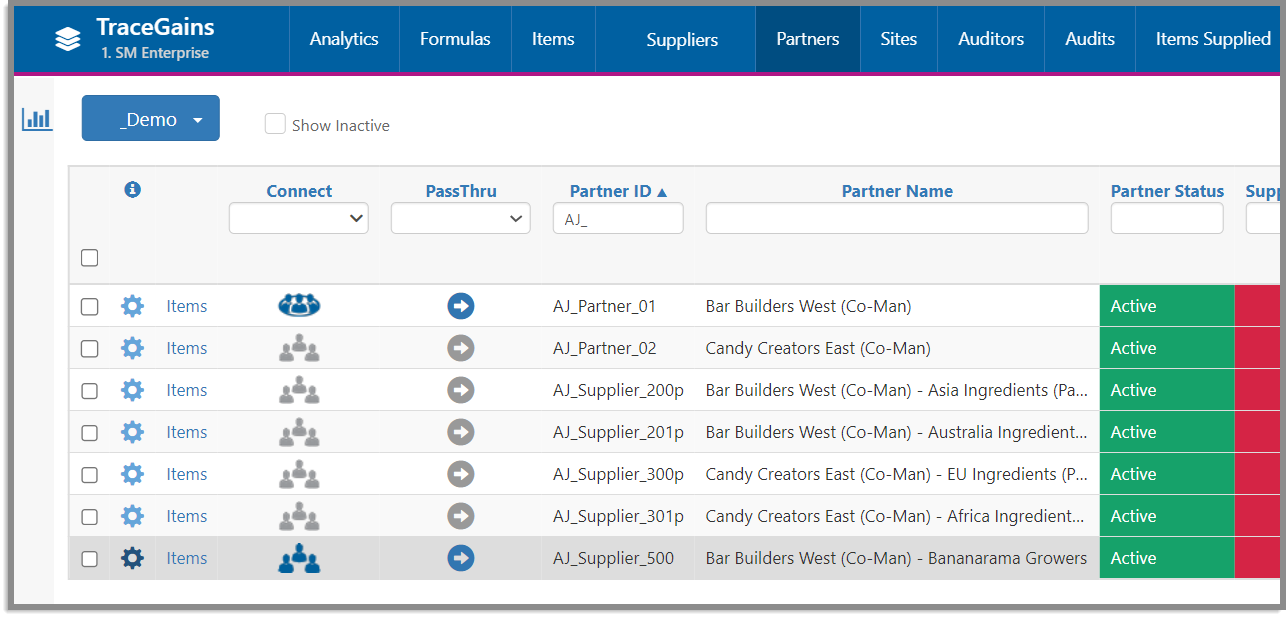Open Items link for AJ_Partner_01
This screenshot has width=1286, height=618.
point(187,306)
